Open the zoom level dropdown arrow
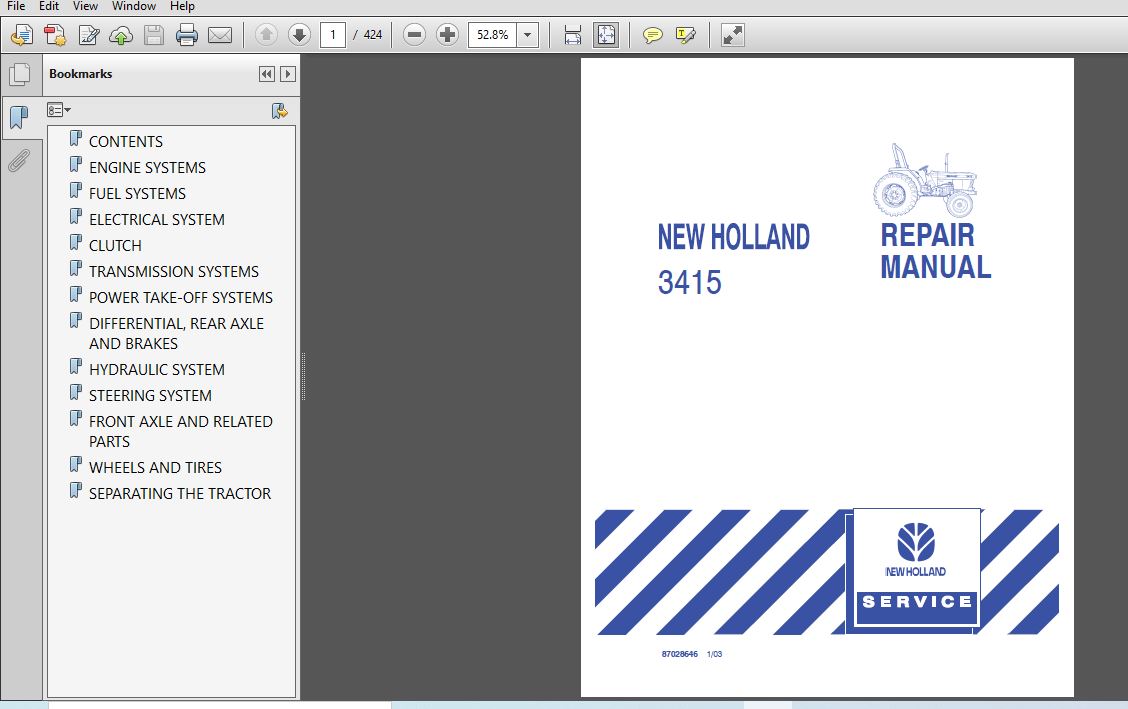The image size is (1128, 709). [x=528, y=35]
